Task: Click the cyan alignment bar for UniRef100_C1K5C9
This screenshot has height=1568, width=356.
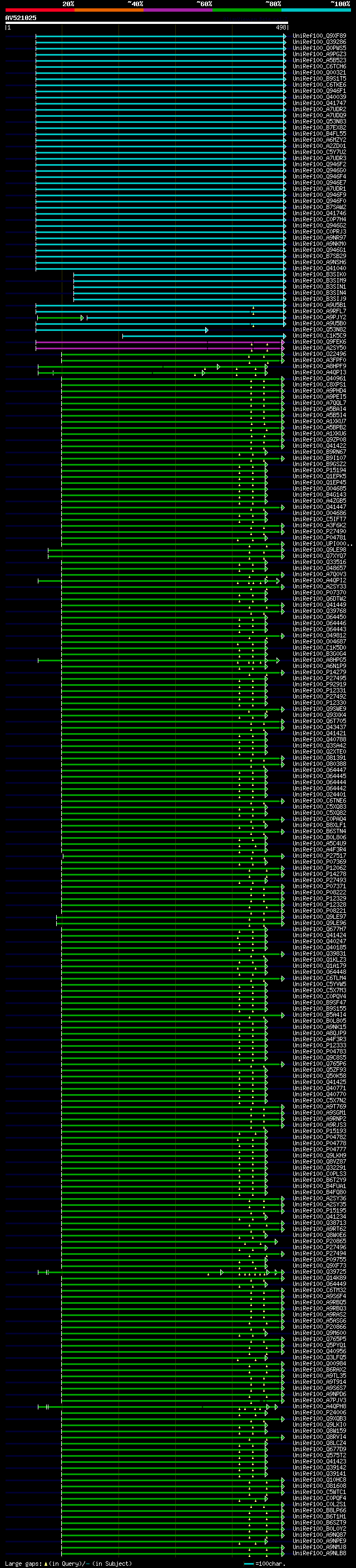Action: (204, 336)
